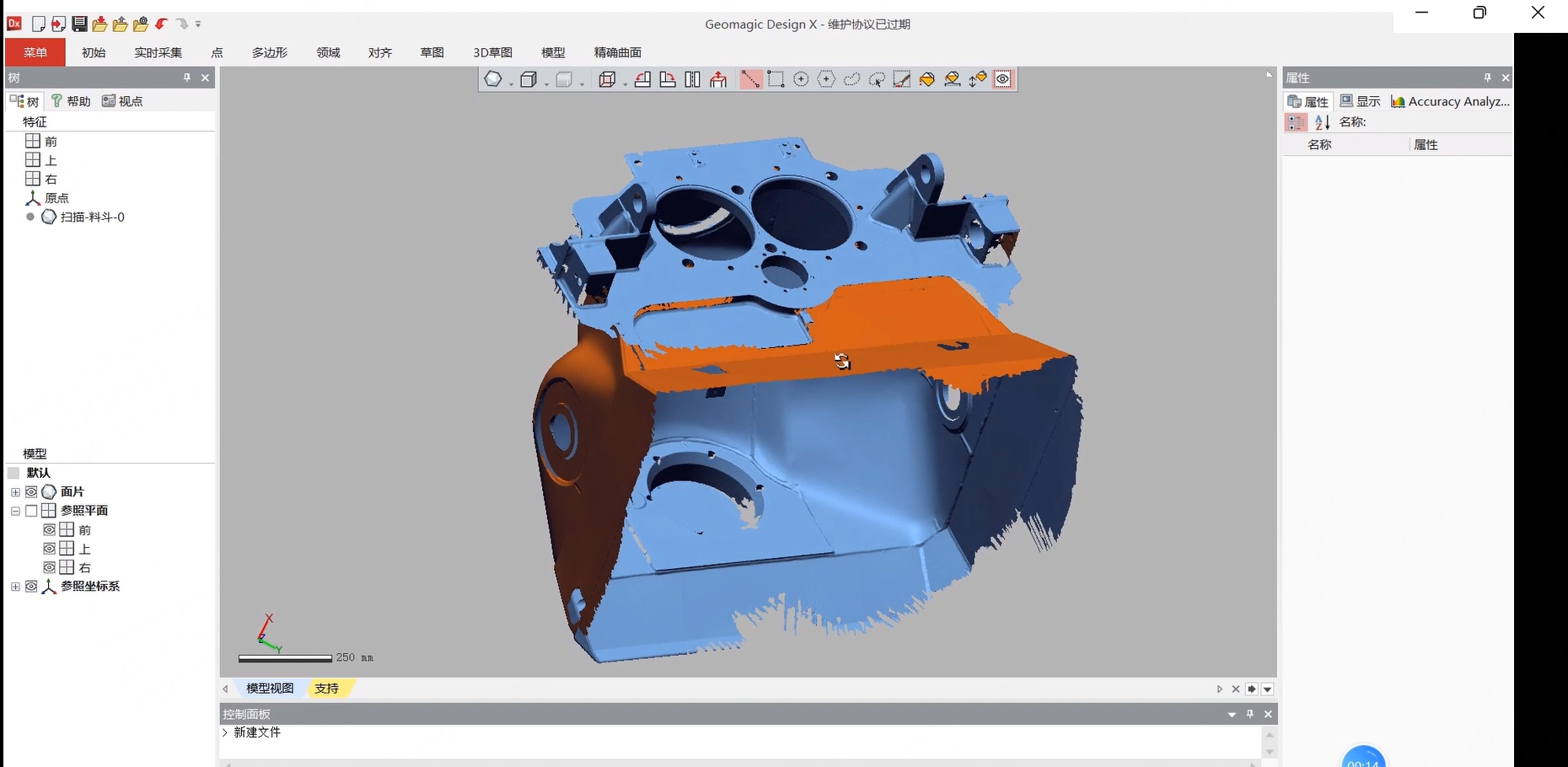Expand the 面片 tree node
Screen dimensions: 1568x767
tap(15, 492)
